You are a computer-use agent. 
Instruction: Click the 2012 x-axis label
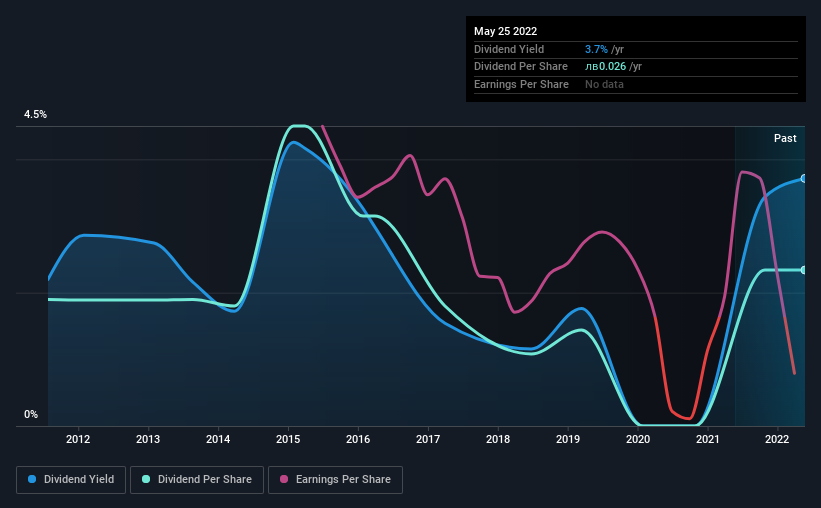[x=78, y=439]
